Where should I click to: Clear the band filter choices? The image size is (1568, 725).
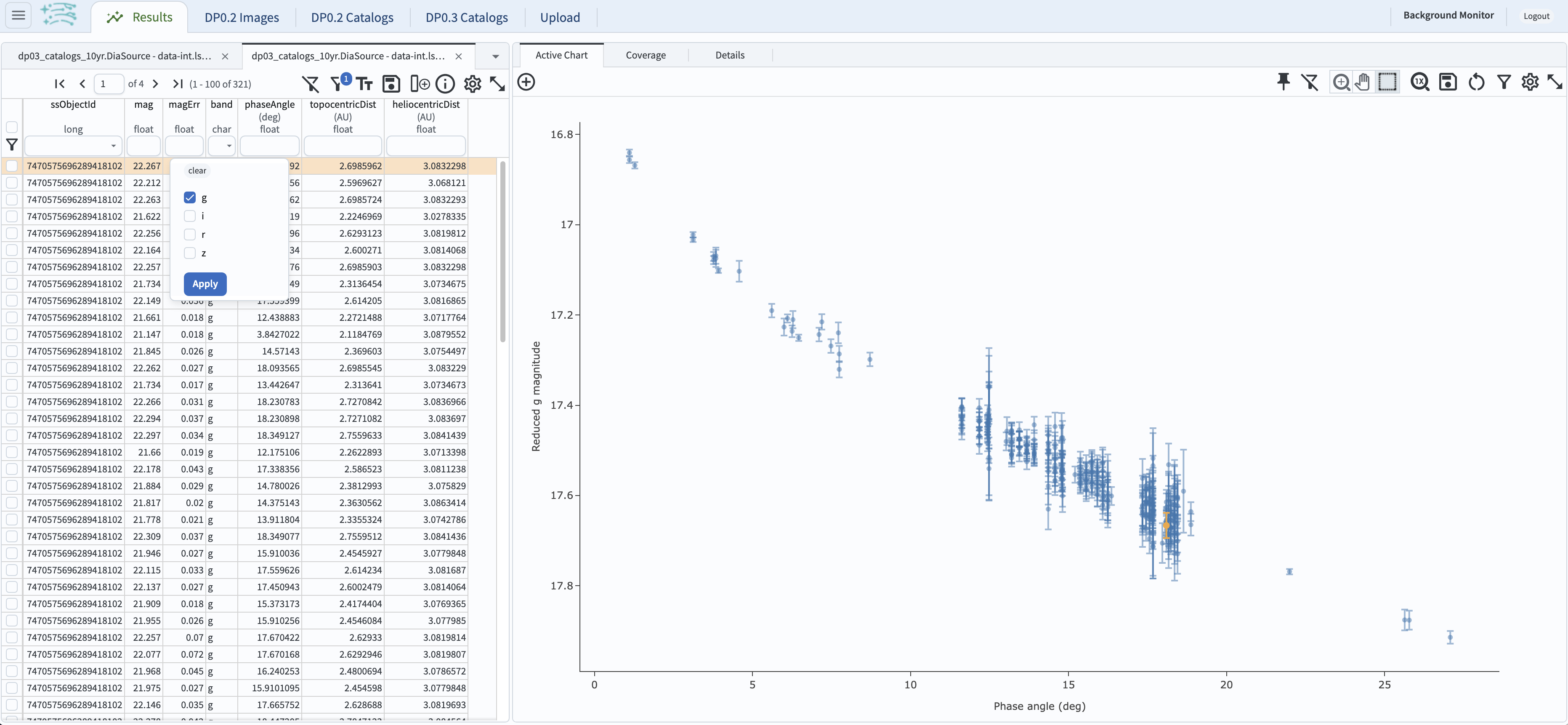[x=197, y=171]
